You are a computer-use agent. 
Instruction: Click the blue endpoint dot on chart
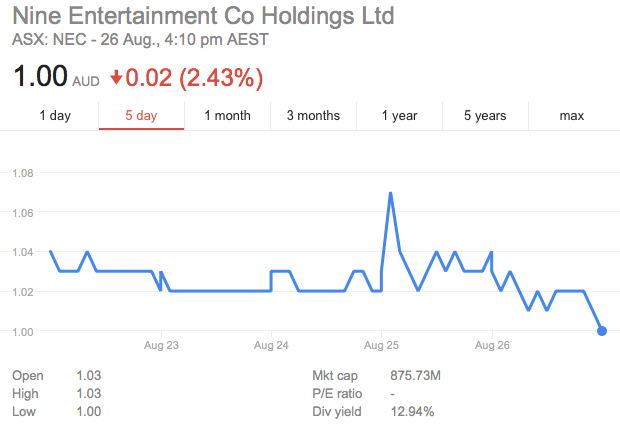pos(602,331)
